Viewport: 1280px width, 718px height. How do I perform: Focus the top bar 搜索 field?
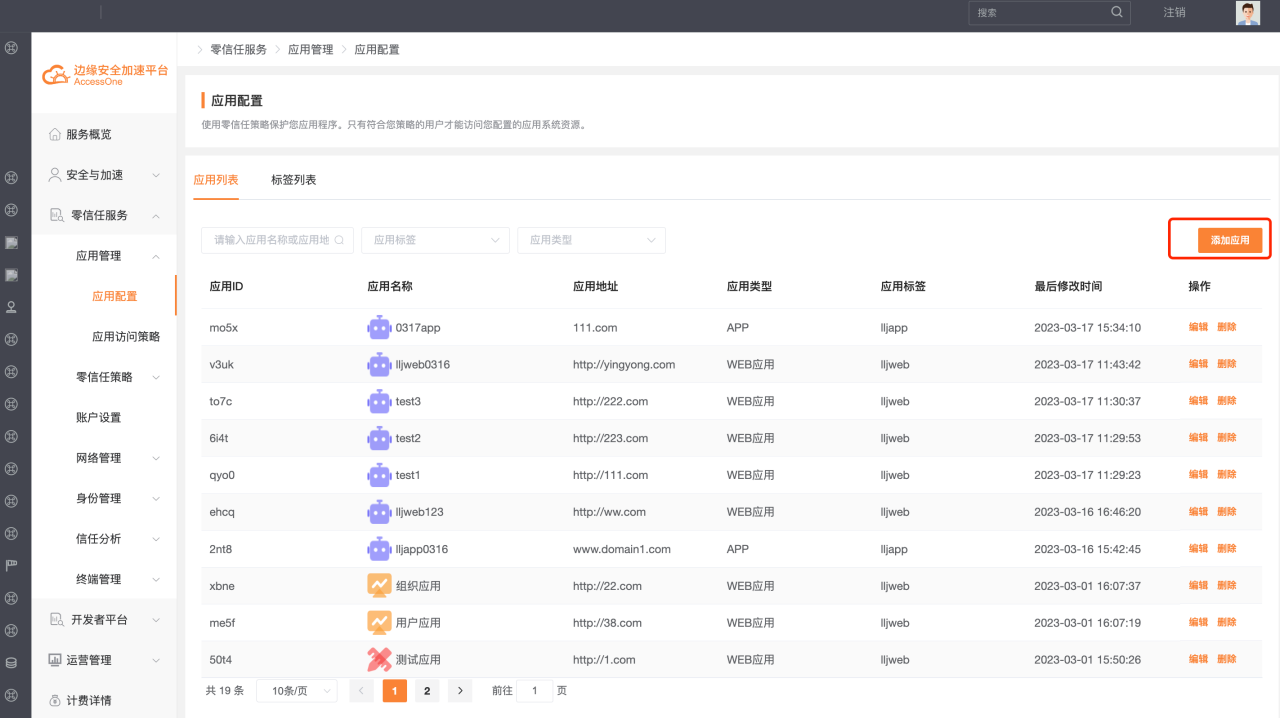(x=1049, y=13)
